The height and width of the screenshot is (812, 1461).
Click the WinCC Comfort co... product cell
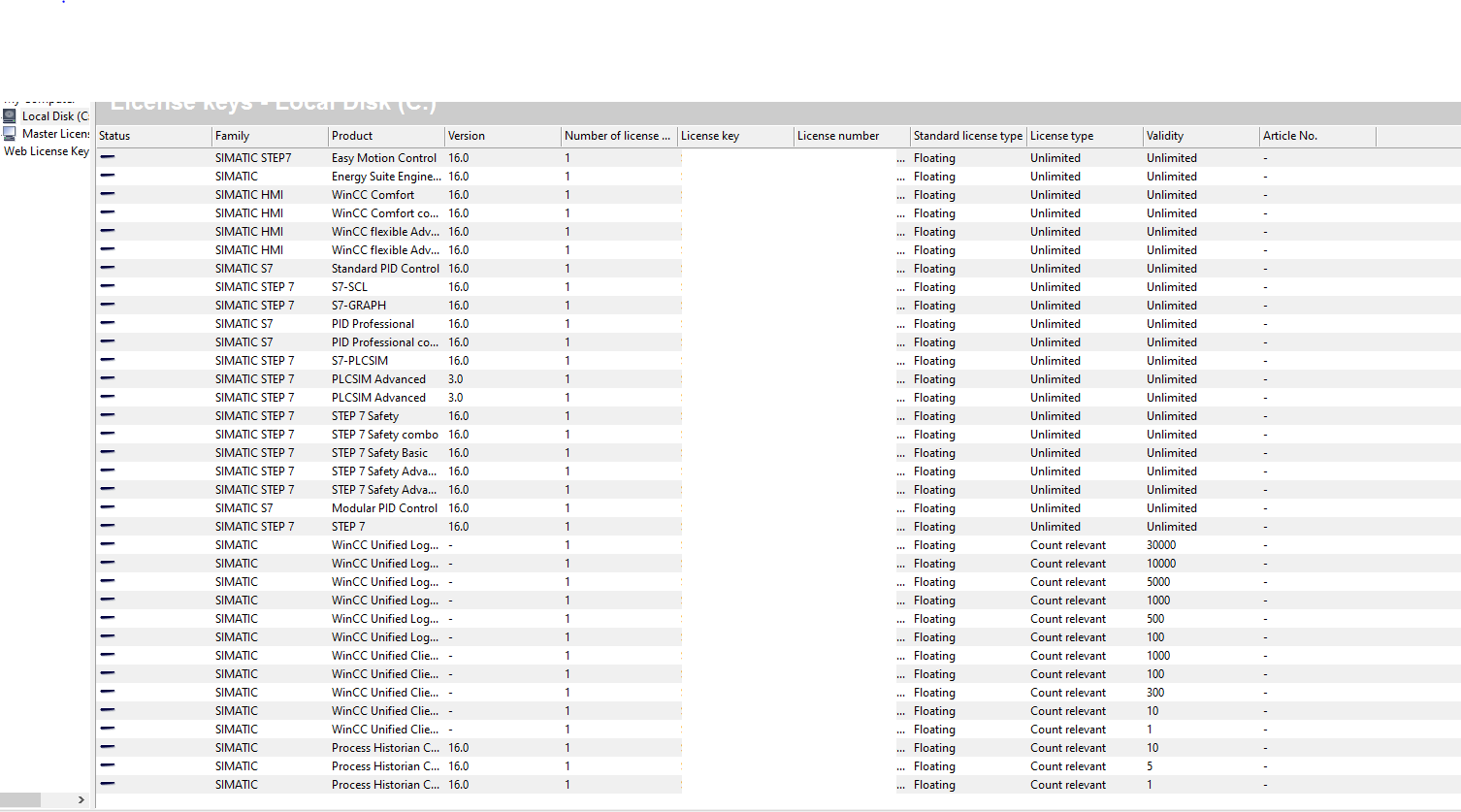(385, 213)
